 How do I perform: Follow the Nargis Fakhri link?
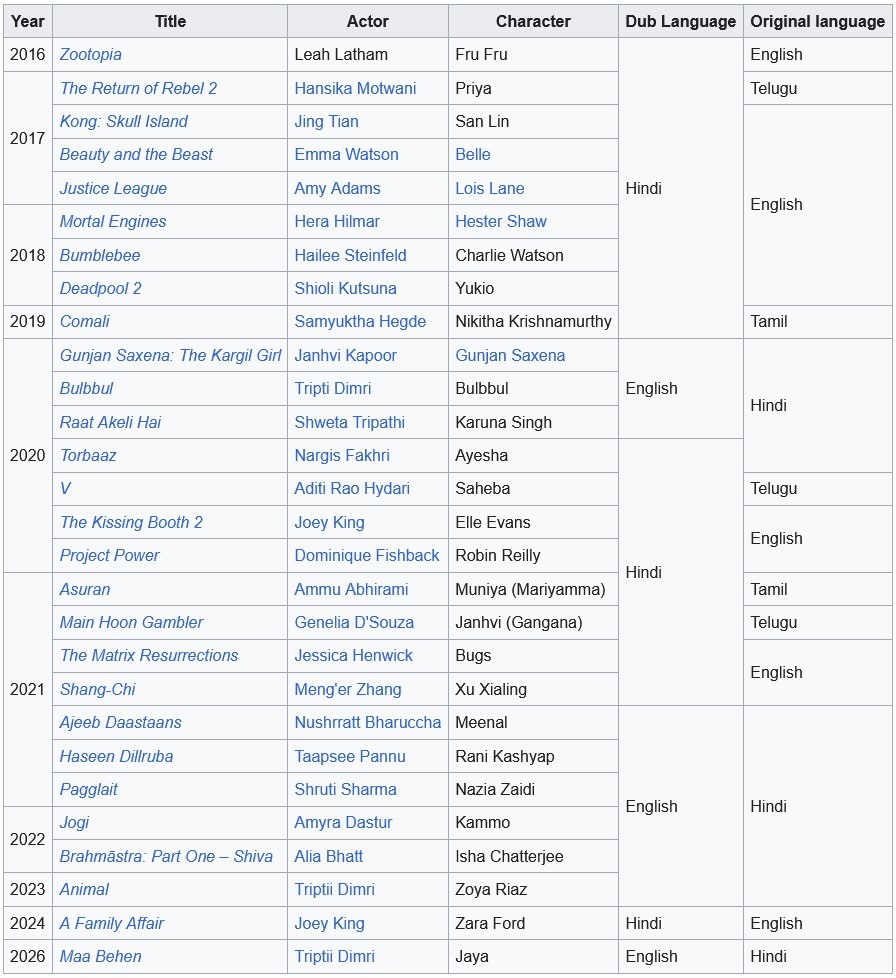point(342,455)
